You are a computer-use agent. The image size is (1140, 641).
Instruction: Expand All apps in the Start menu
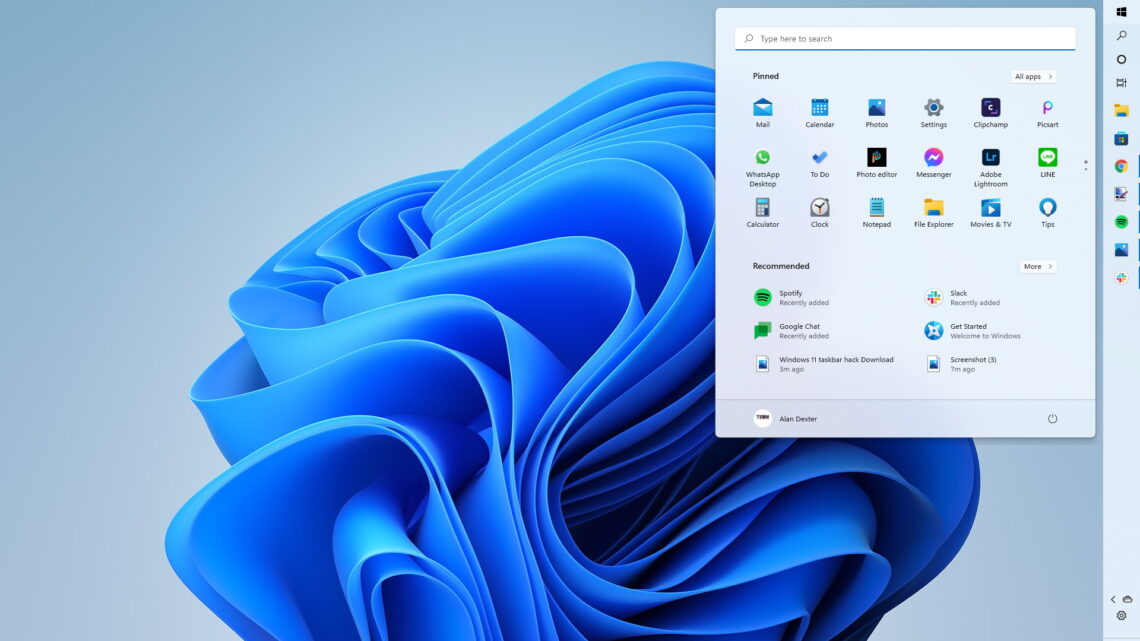click(1033, 76)
